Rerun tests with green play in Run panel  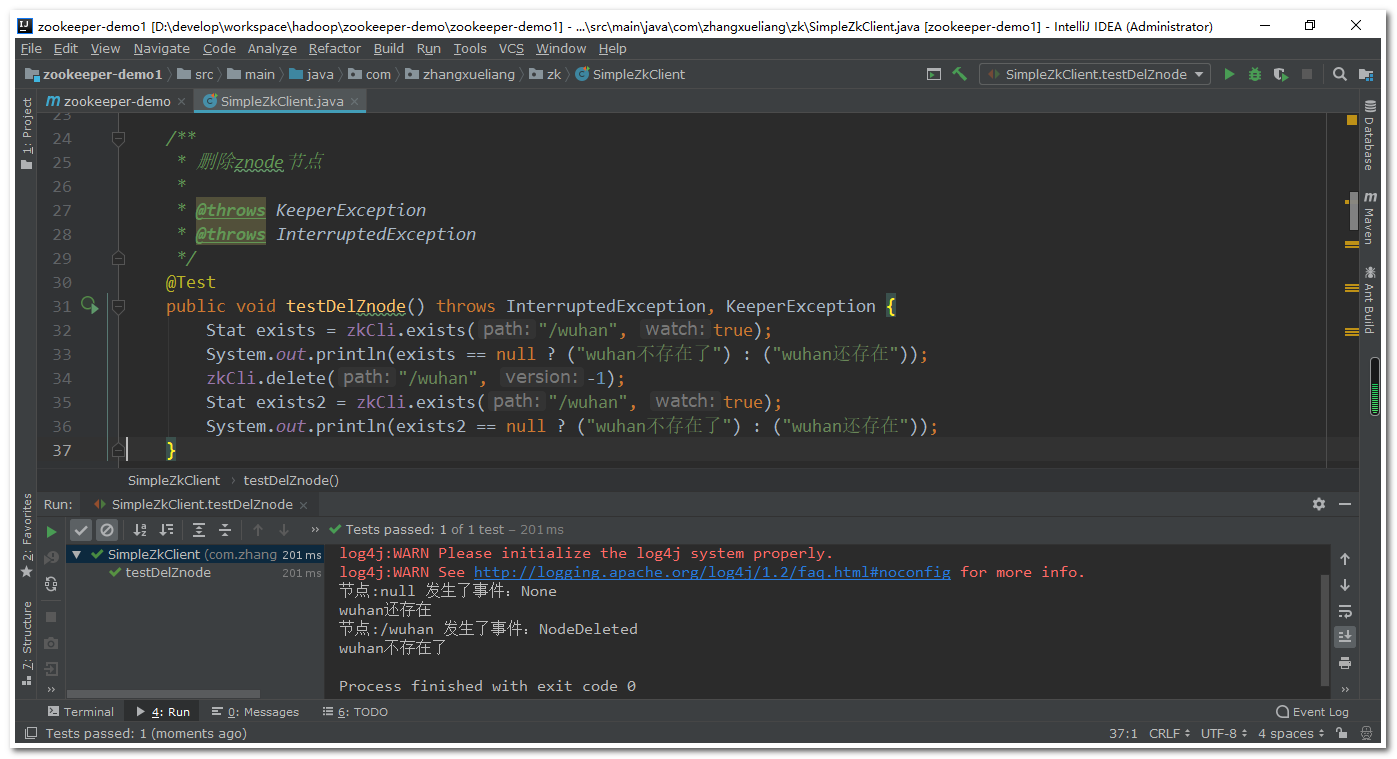[52, 531]
